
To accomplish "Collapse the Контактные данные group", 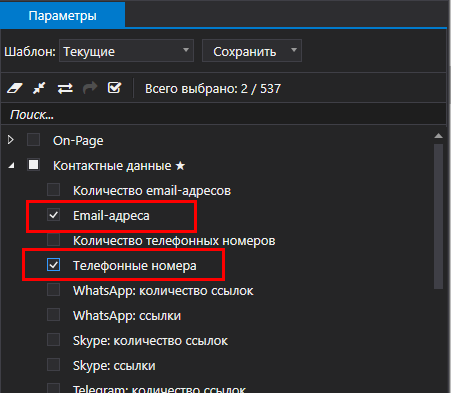I will pos(11,165).
